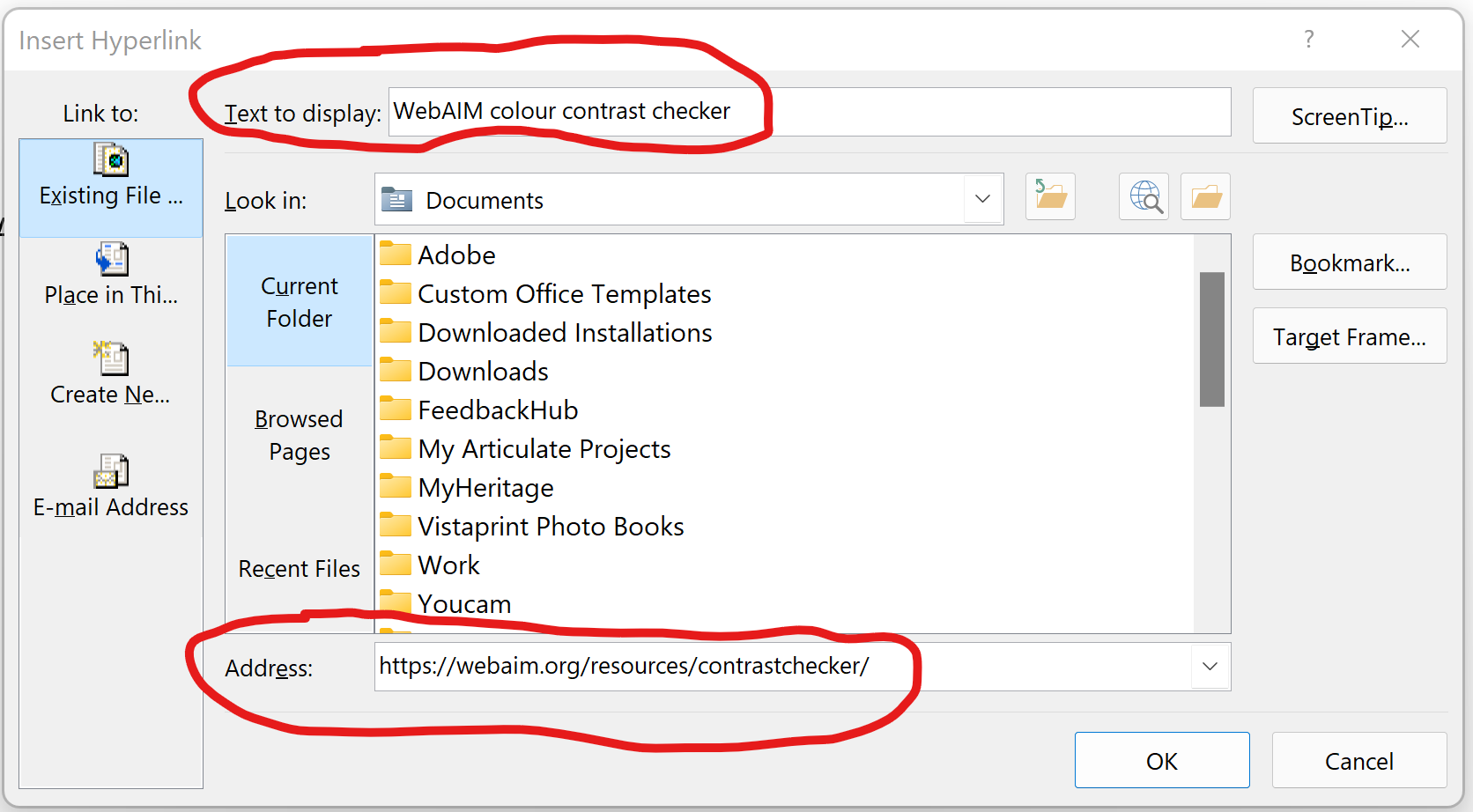Image resolution: width=1473 pixels, height=812 pixels.
Task: Choose Place in This Document icon
Action: coord(112,259)
